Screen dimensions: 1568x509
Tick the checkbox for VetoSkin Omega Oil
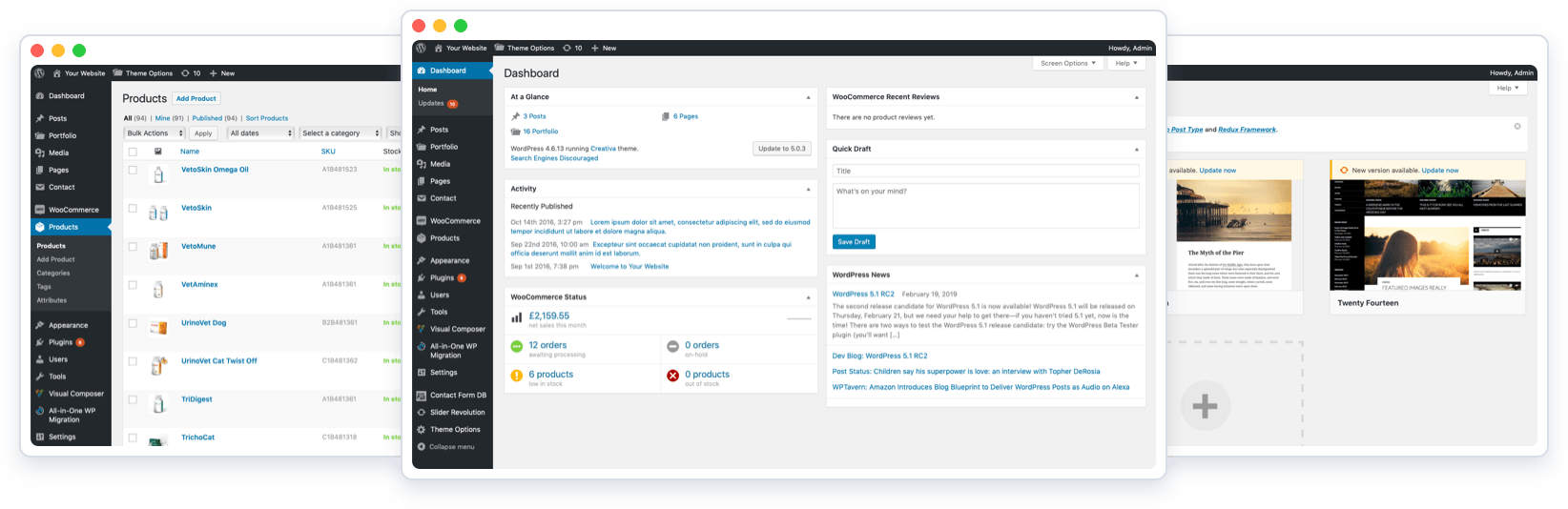pos(133,170)
